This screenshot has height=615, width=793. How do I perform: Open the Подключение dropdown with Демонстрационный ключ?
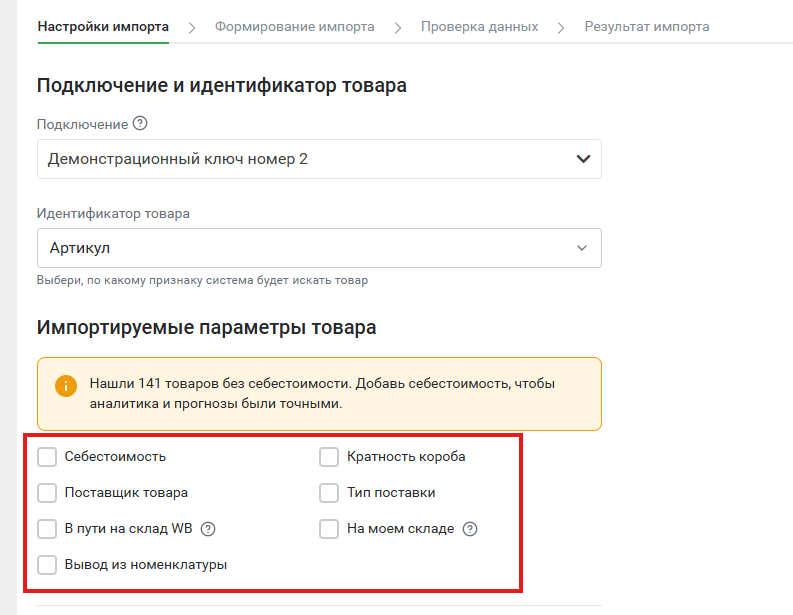319,159
